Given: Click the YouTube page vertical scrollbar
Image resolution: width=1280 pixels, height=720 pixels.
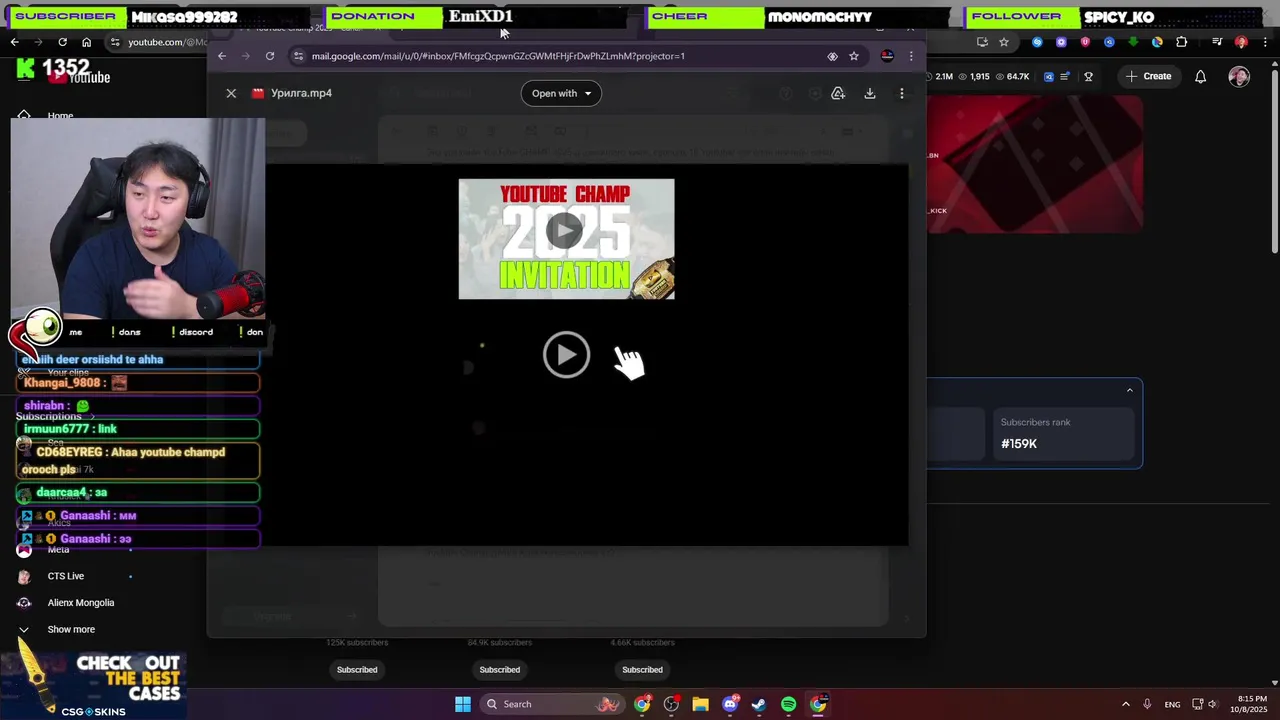Looking at the screenshot, I should click(1274, 160).
